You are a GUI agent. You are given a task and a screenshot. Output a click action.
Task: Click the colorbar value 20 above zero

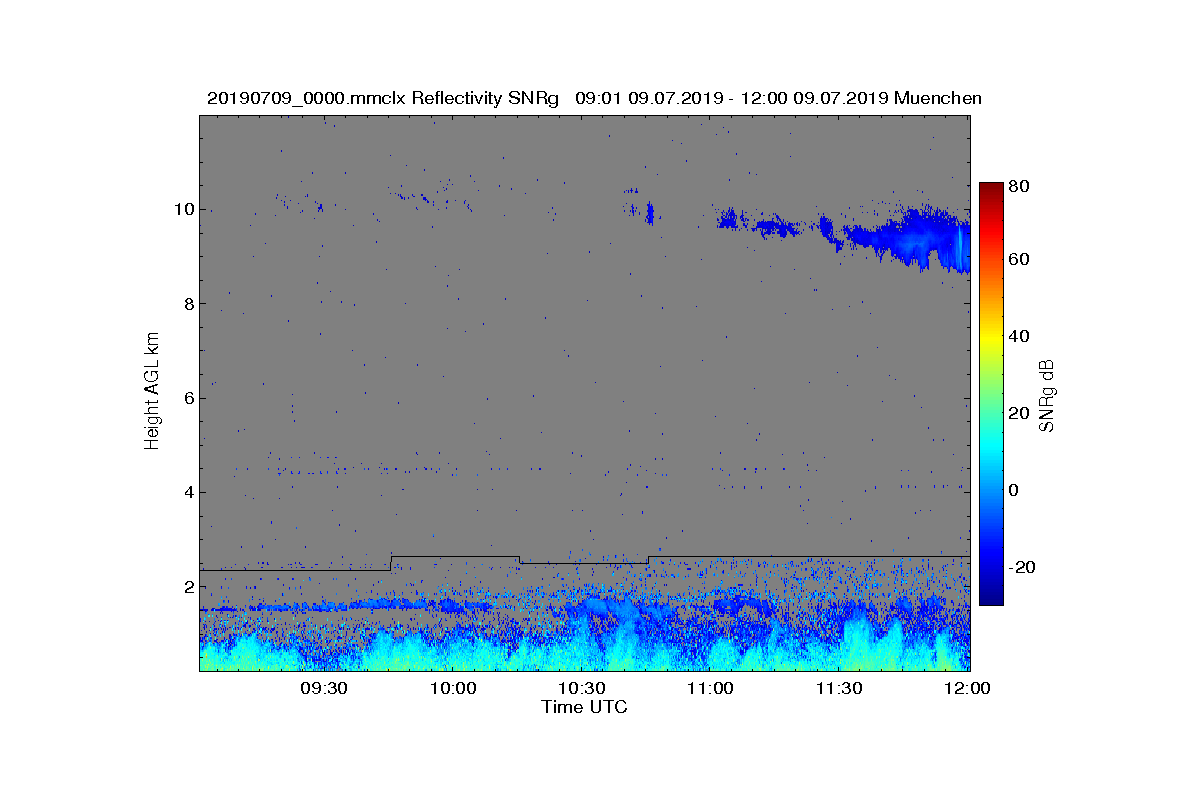coord(1020,413)
